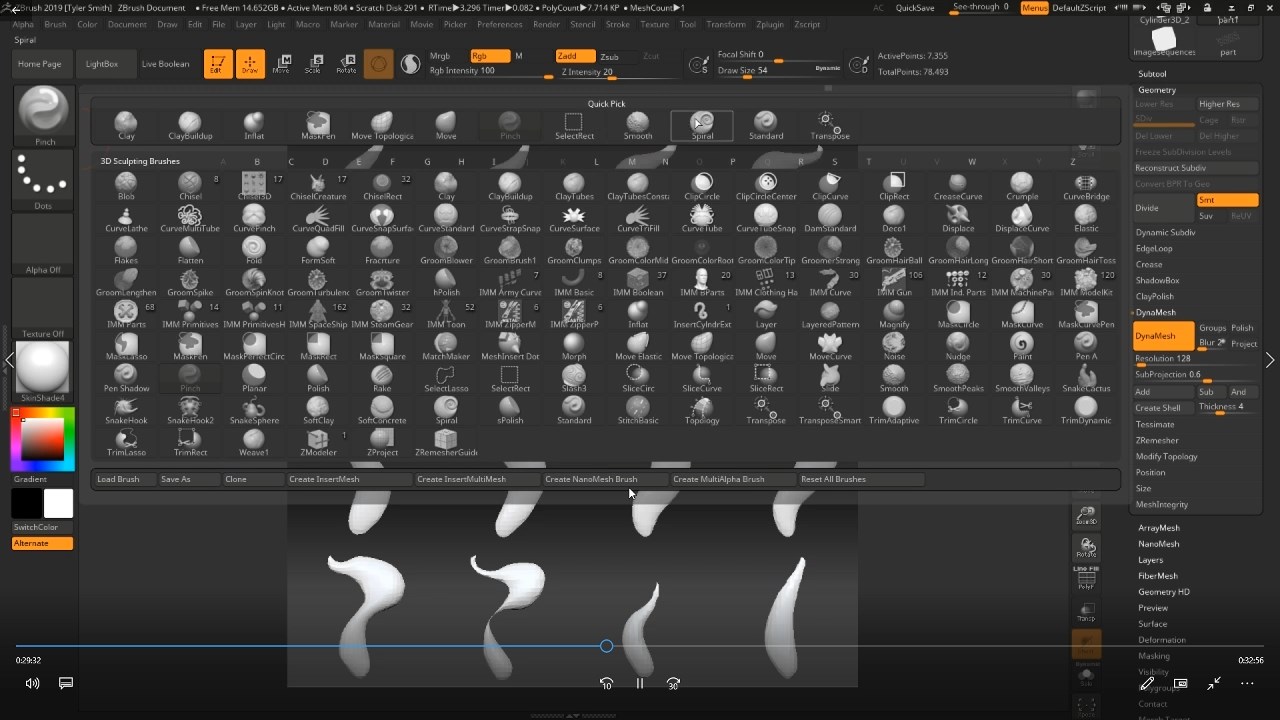Select the CurveTube brush
The width and height of the screenshot is (1280, 720).
(701, 217)
